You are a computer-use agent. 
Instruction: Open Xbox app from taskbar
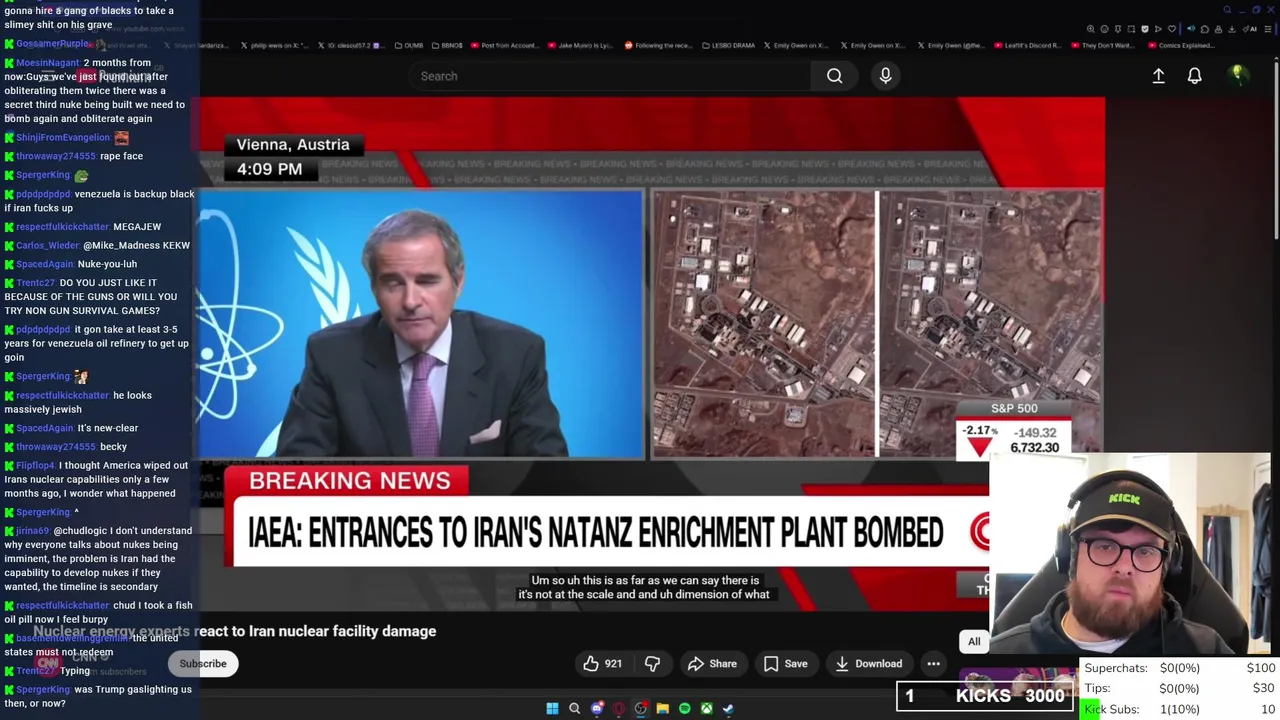pyautogui.click(x=706, y=709)
